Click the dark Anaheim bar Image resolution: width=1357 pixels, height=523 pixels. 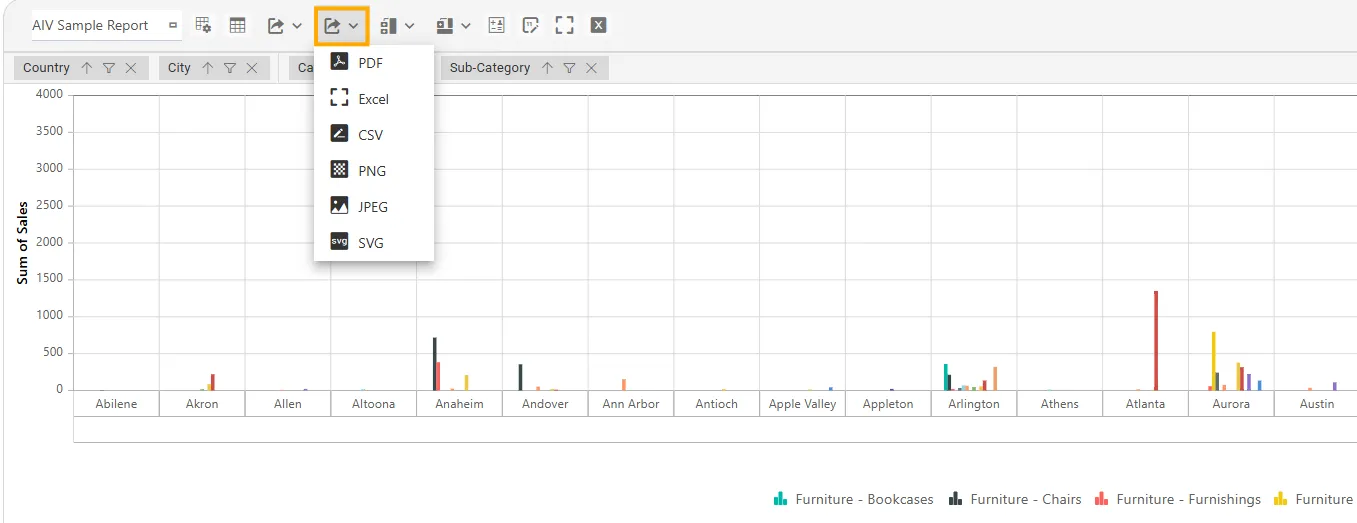[434, 364]
